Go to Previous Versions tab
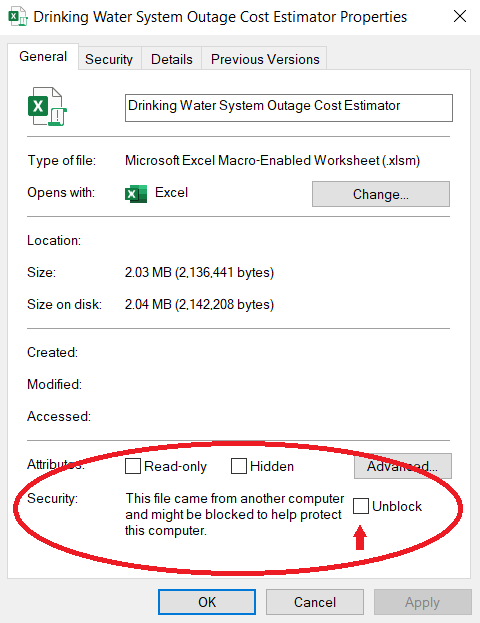480x623 pixels. click(265, 59)
